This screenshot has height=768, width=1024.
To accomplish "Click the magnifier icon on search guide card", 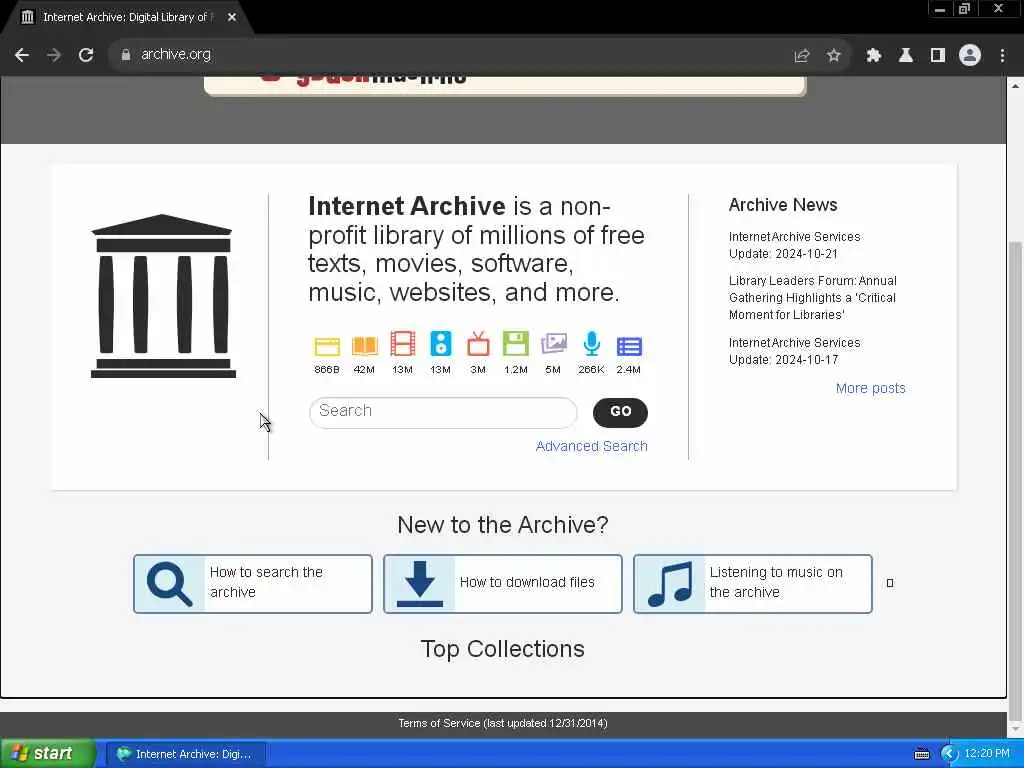I will 169,584.
